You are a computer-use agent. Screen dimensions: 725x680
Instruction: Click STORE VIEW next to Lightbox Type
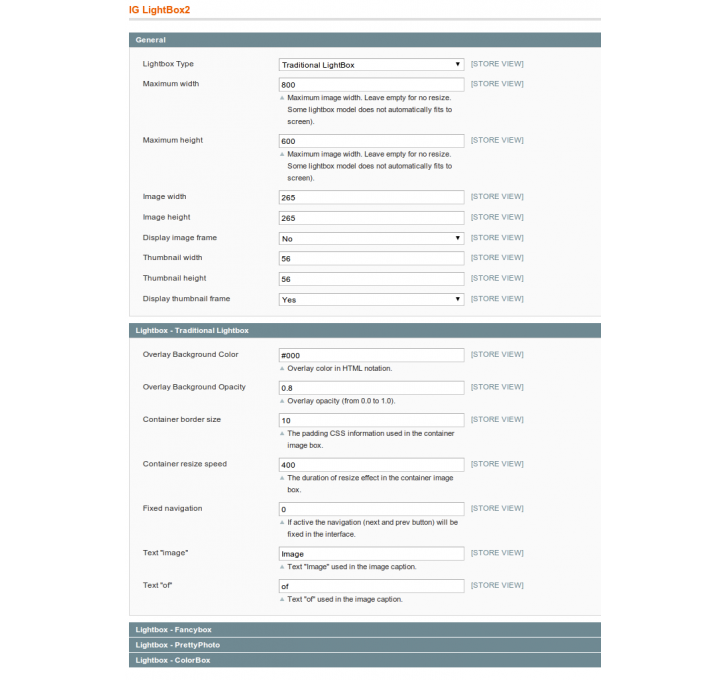[x=497, y=64]
